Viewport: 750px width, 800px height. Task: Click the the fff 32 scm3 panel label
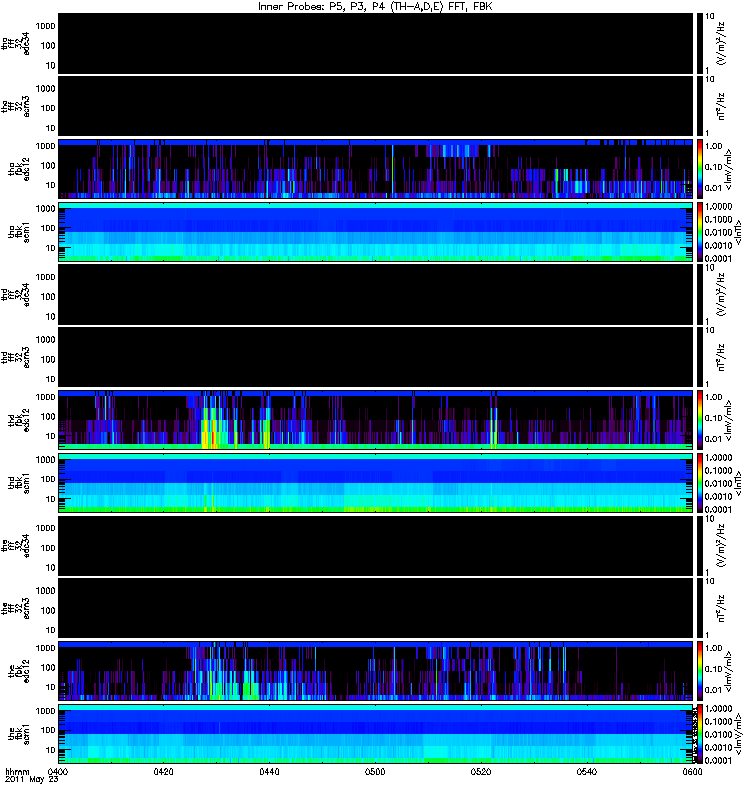(x=16, y=609)
